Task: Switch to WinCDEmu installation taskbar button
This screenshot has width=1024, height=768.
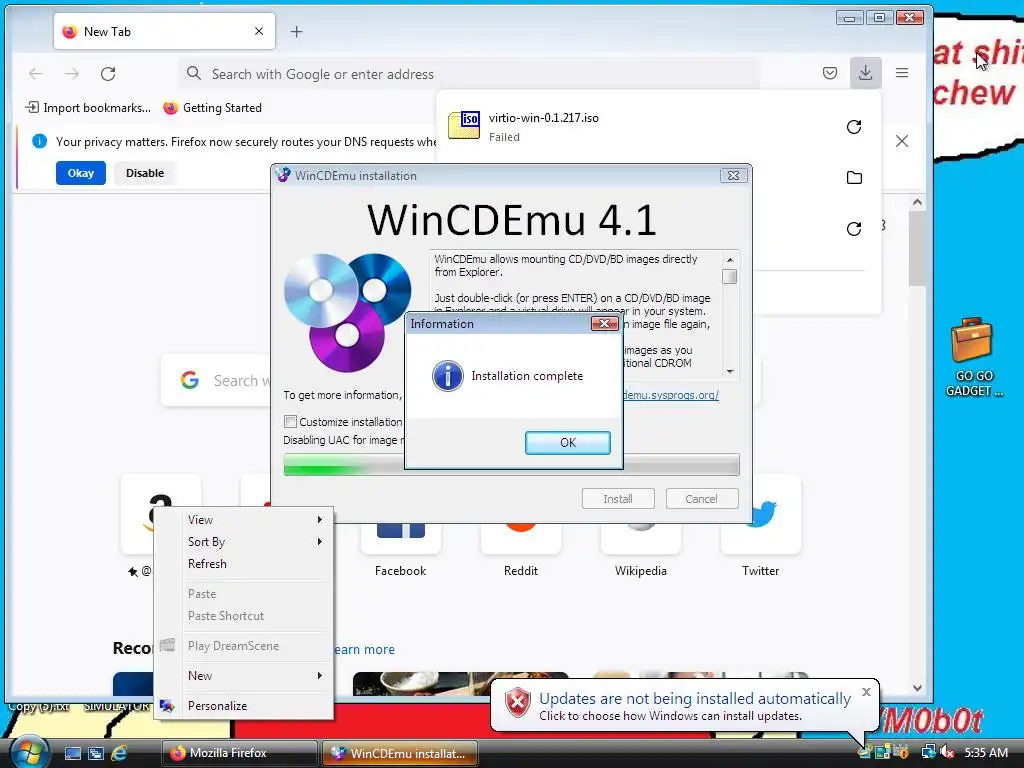Action: coord(400,753)
